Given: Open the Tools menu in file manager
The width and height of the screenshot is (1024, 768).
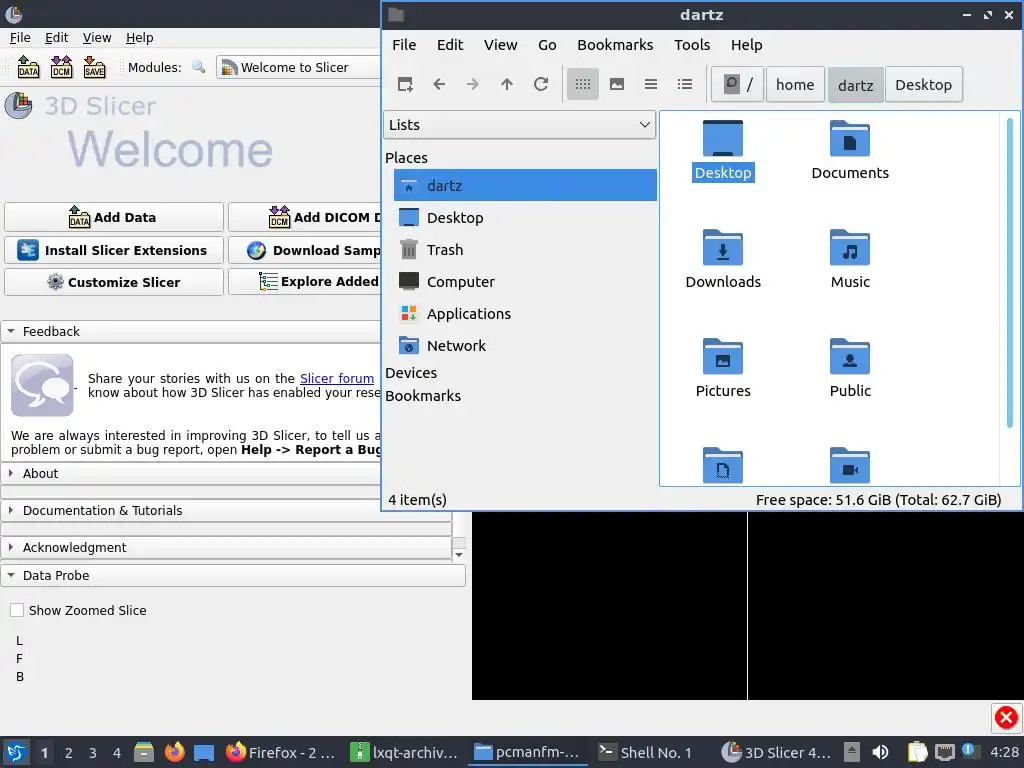Looking at the screenshot, I should [692, 44].
